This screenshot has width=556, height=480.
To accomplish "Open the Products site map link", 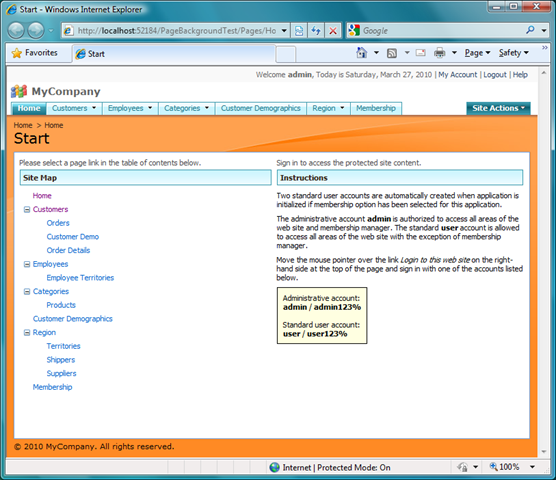I will click(61, 305).
